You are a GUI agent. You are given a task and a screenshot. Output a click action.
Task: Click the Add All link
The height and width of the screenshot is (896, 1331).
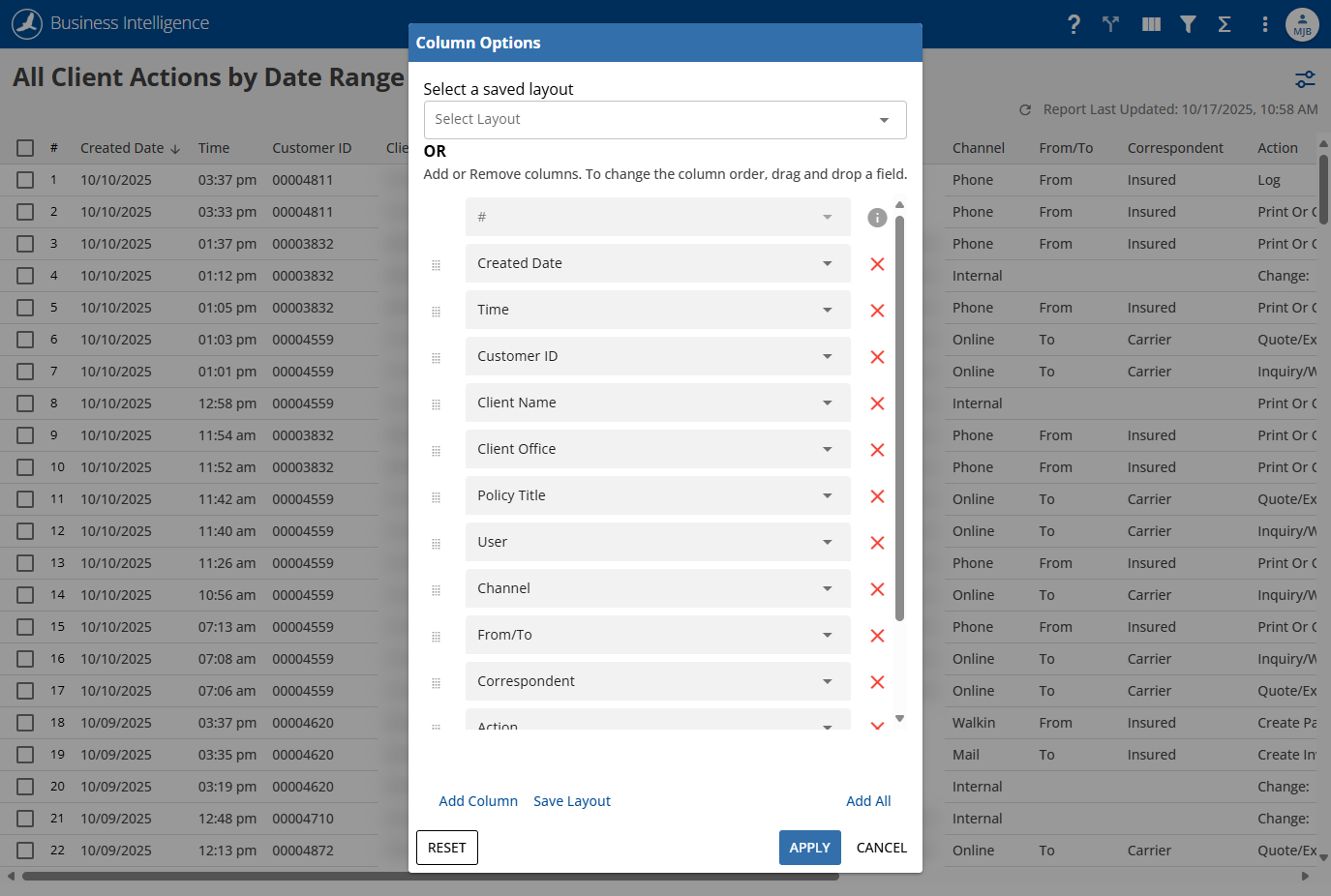click(x=868, y=801)
